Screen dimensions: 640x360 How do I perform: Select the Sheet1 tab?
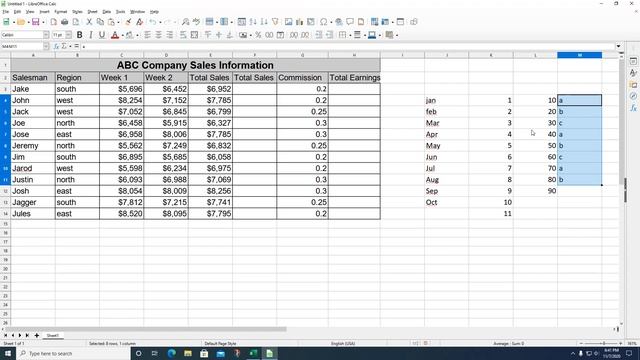[52, 336]
